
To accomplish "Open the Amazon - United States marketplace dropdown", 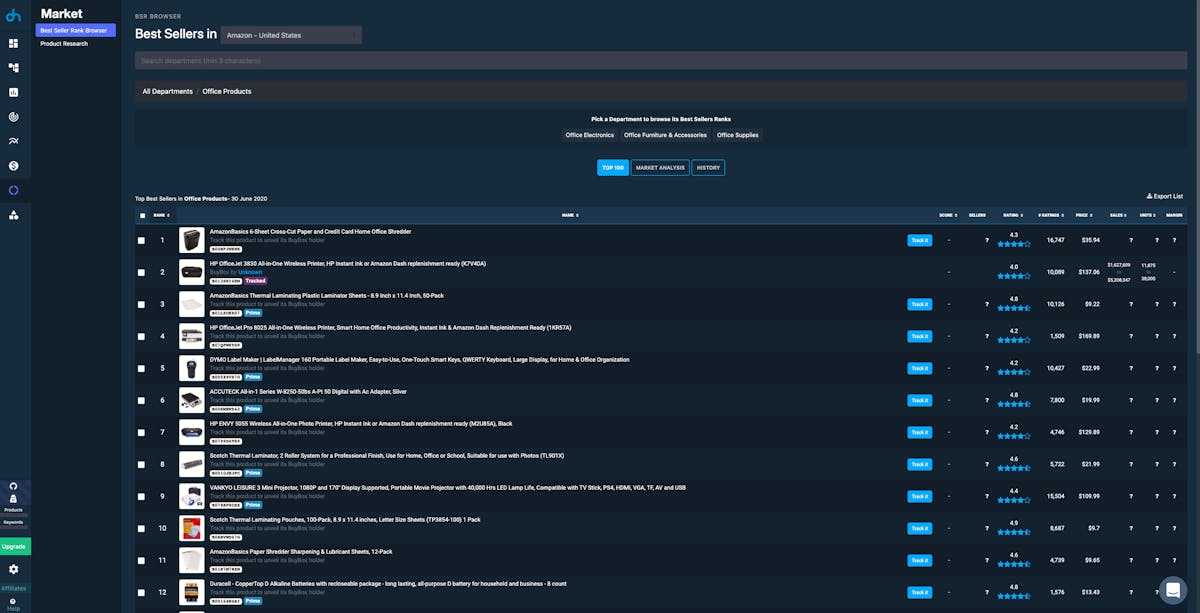I will (x=291, y=35).
